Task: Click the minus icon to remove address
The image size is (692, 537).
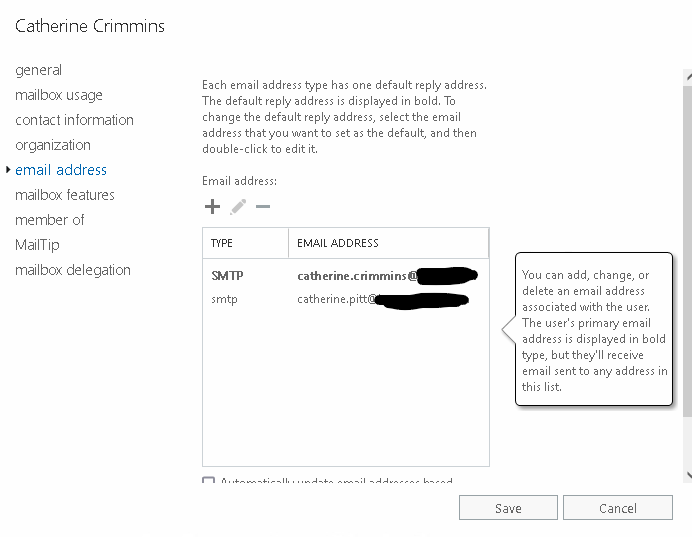Action: [263, 207]
